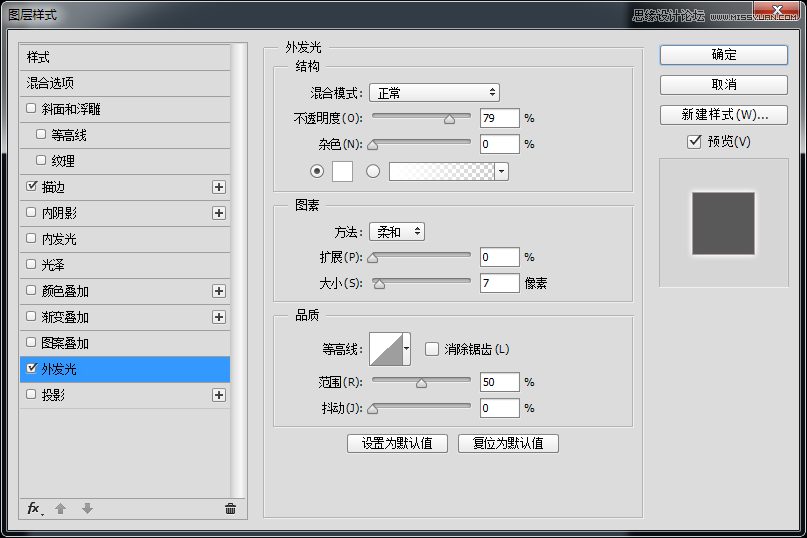The width and height of the screenshot is (807, 538).
Task: Click the 扩展 slider handle
Action: (x=373, y=258)
